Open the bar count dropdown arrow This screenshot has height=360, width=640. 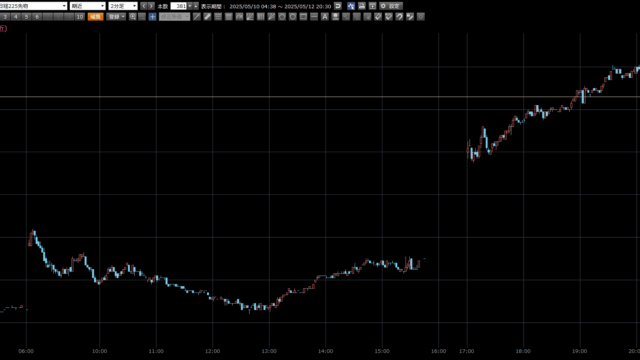pos(190,6)
